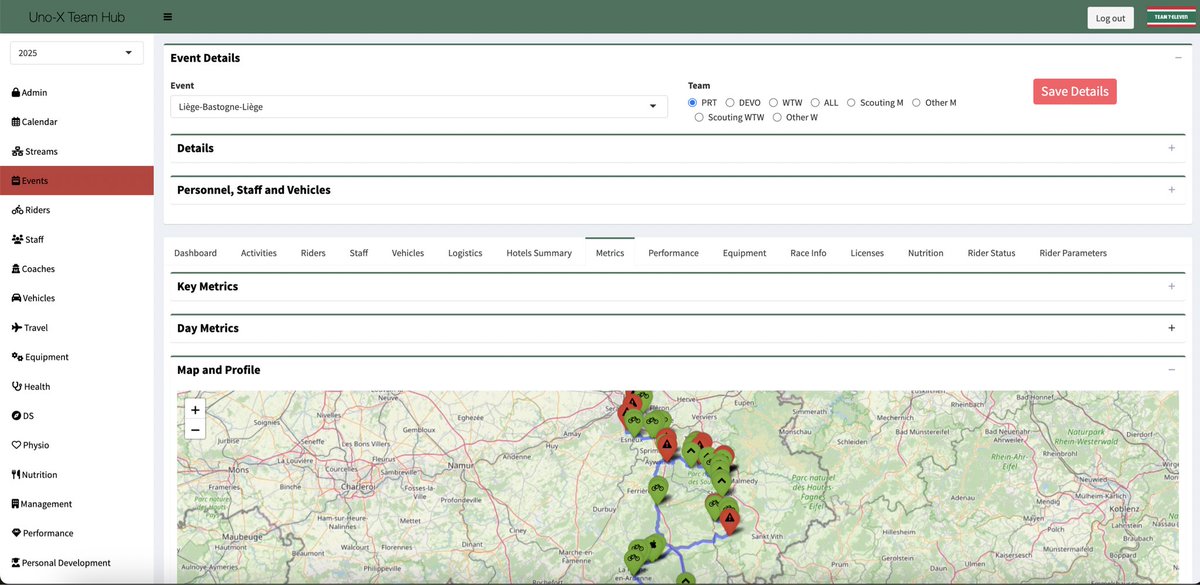The image size is (1200, 585).
Task: Open Physio section
Action: click(x=30, y=445)
